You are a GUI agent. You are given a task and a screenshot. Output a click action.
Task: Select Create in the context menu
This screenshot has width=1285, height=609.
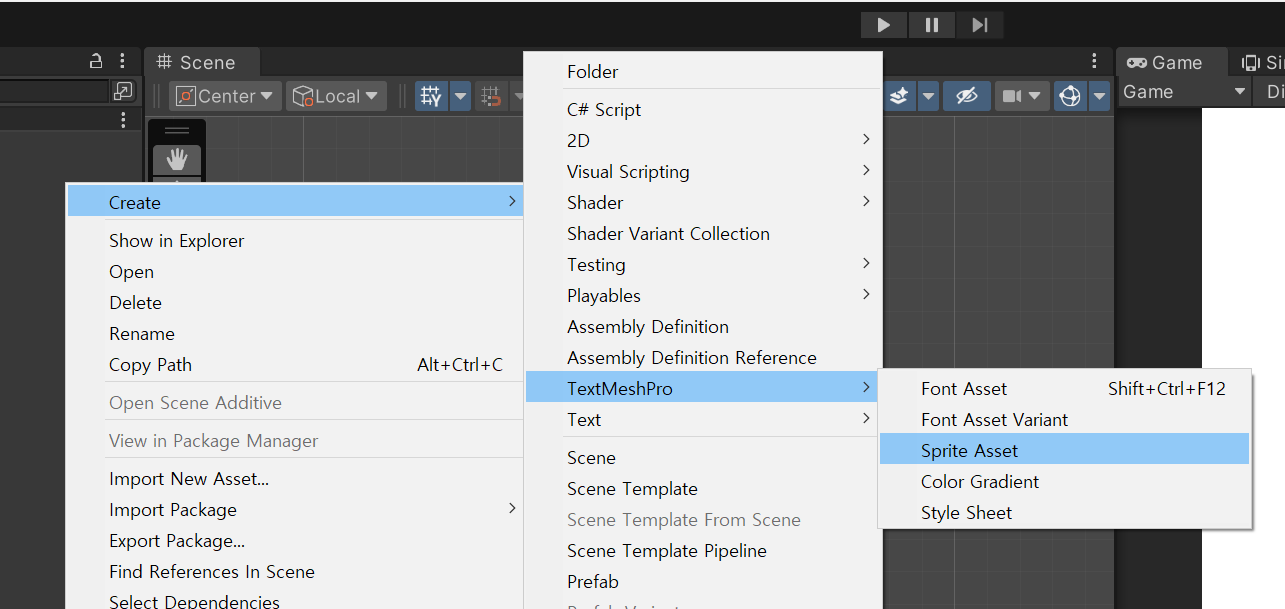295,202
